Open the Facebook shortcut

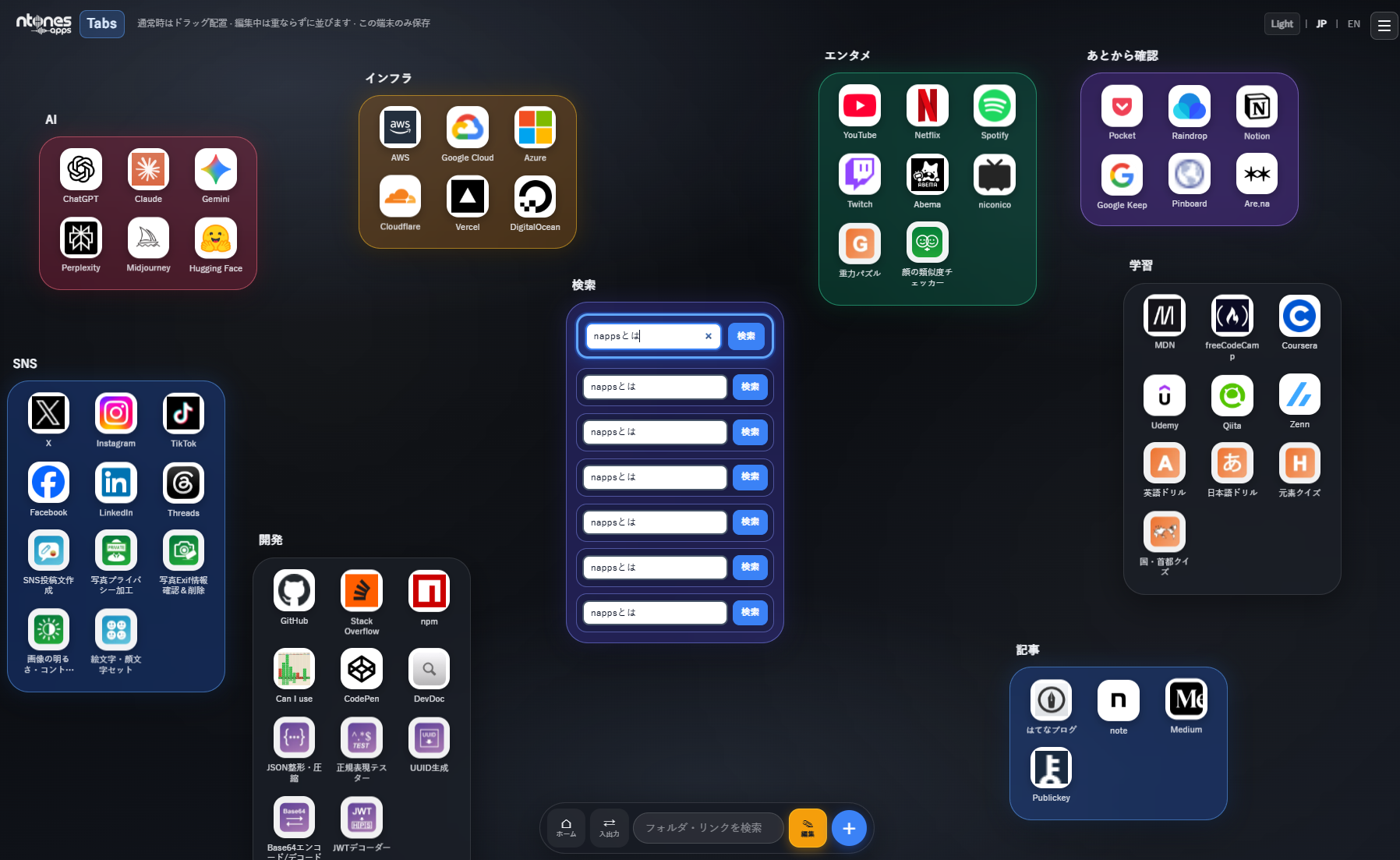pyautogui.click(x=48, y=483)
